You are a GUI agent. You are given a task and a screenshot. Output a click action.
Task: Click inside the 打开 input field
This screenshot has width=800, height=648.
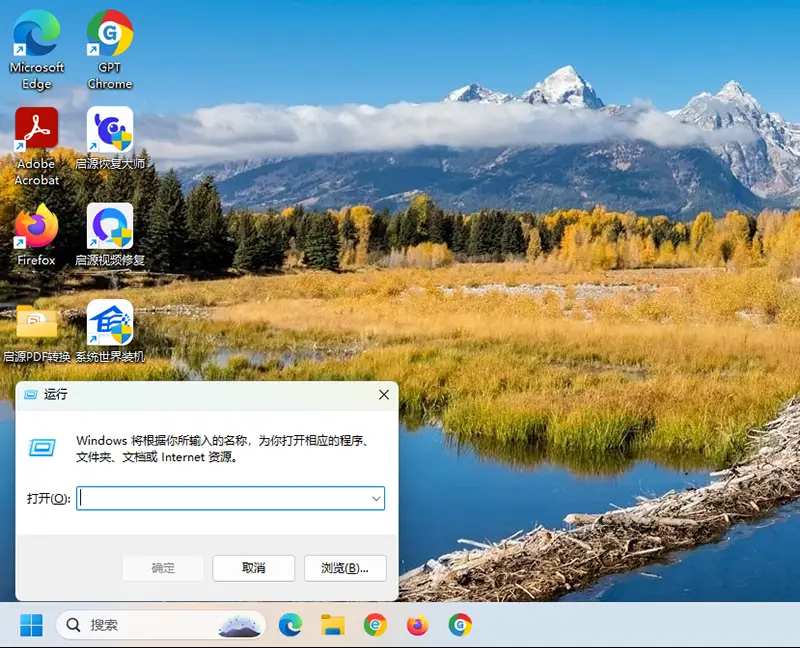click(x=220, y=497)
